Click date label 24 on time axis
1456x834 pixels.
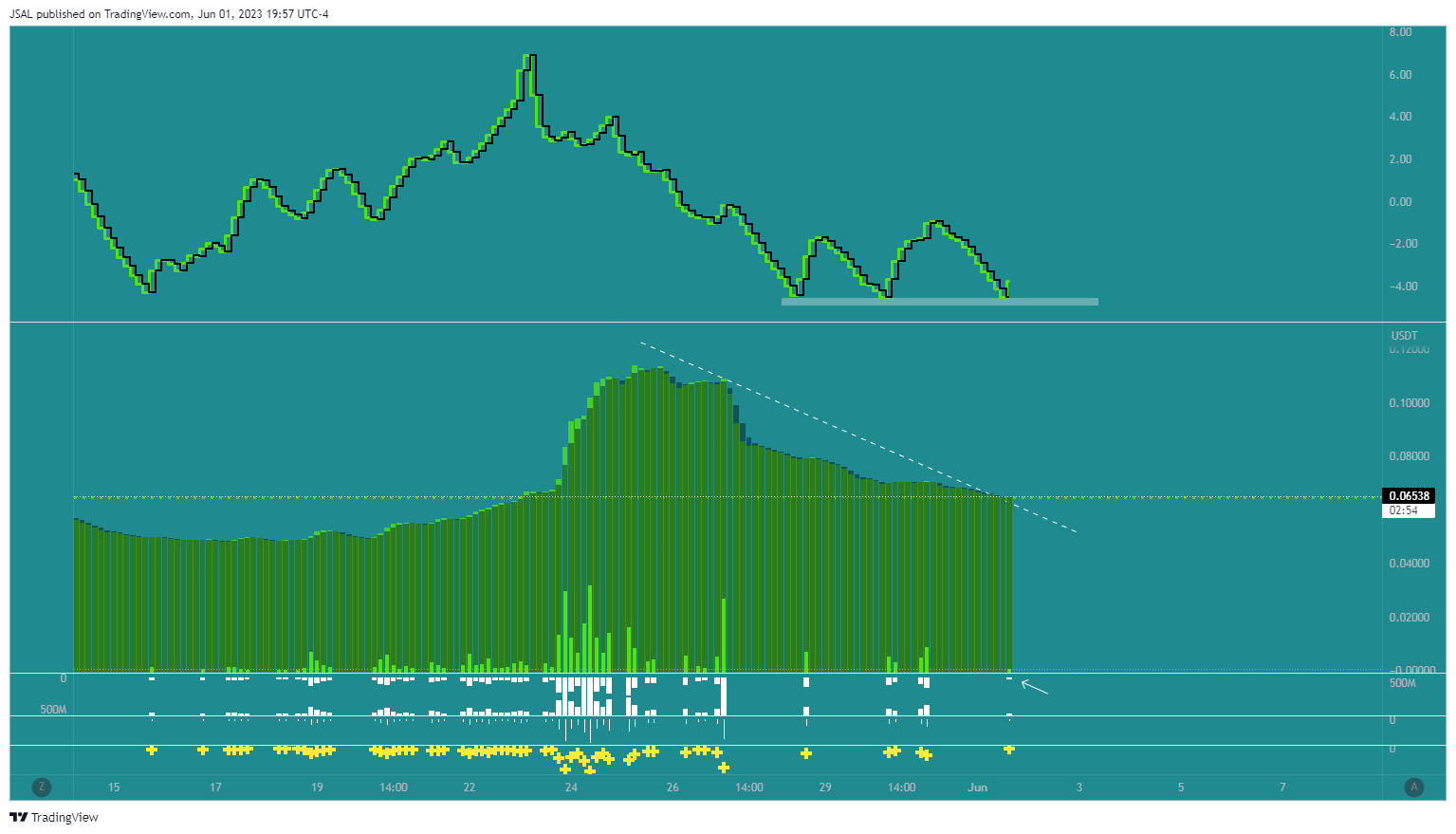[x=571, y=788]
